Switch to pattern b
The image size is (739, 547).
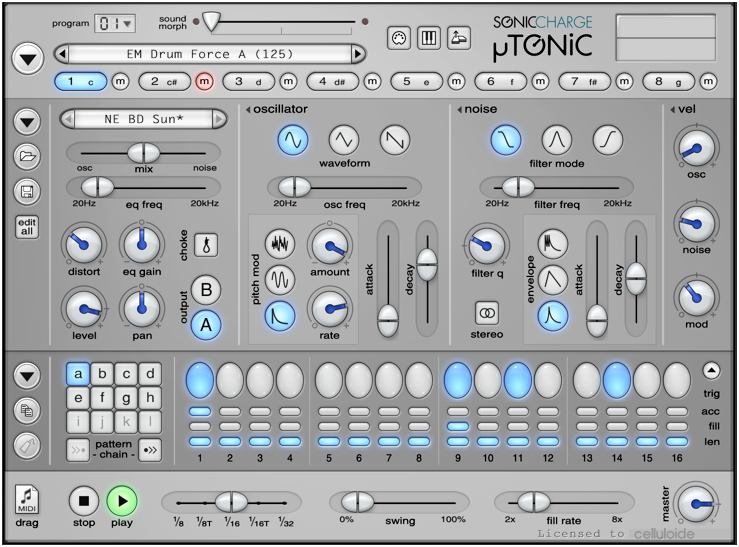tap(102, 374)
